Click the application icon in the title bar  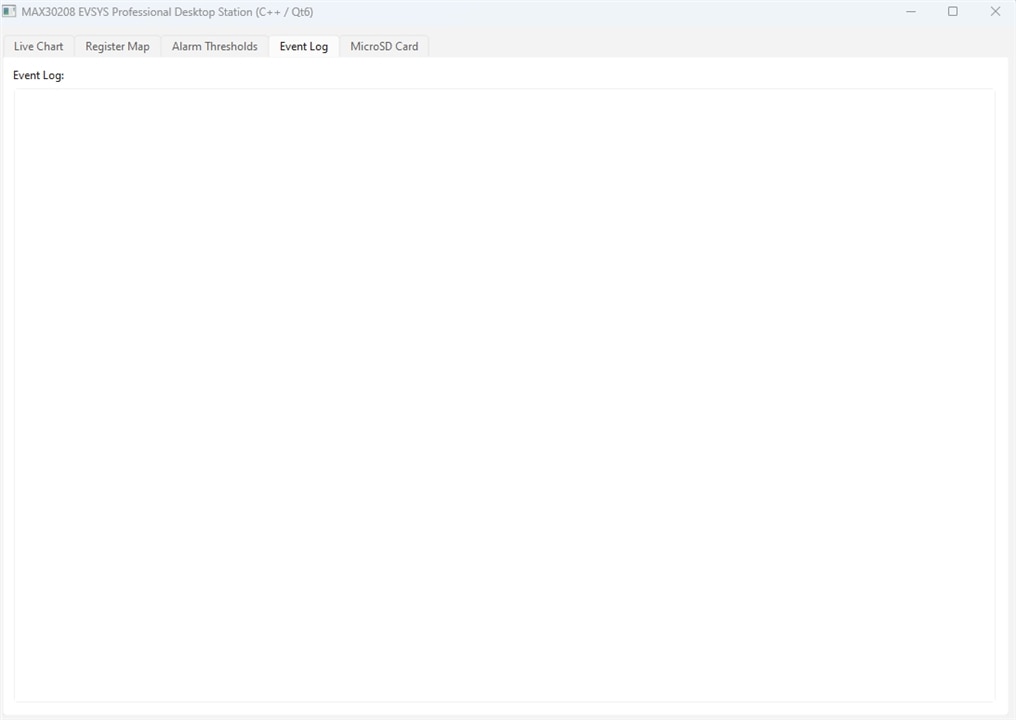[x=9, y=12]
